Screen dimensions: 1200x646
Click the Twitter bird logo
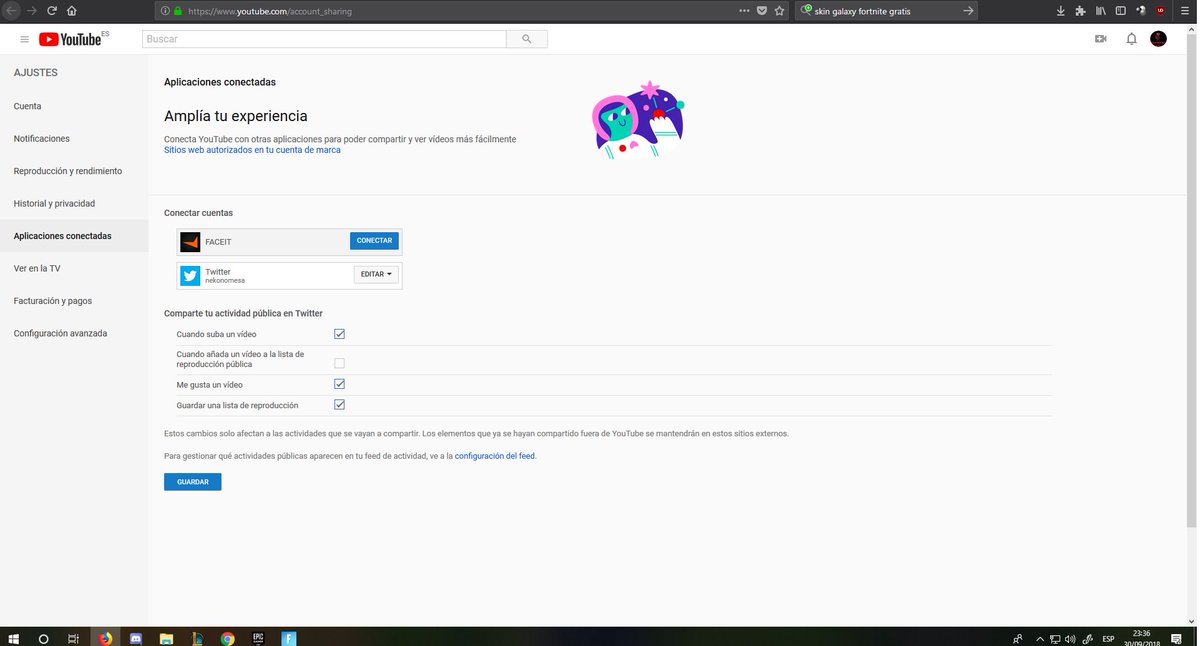[x=190, y=276]
